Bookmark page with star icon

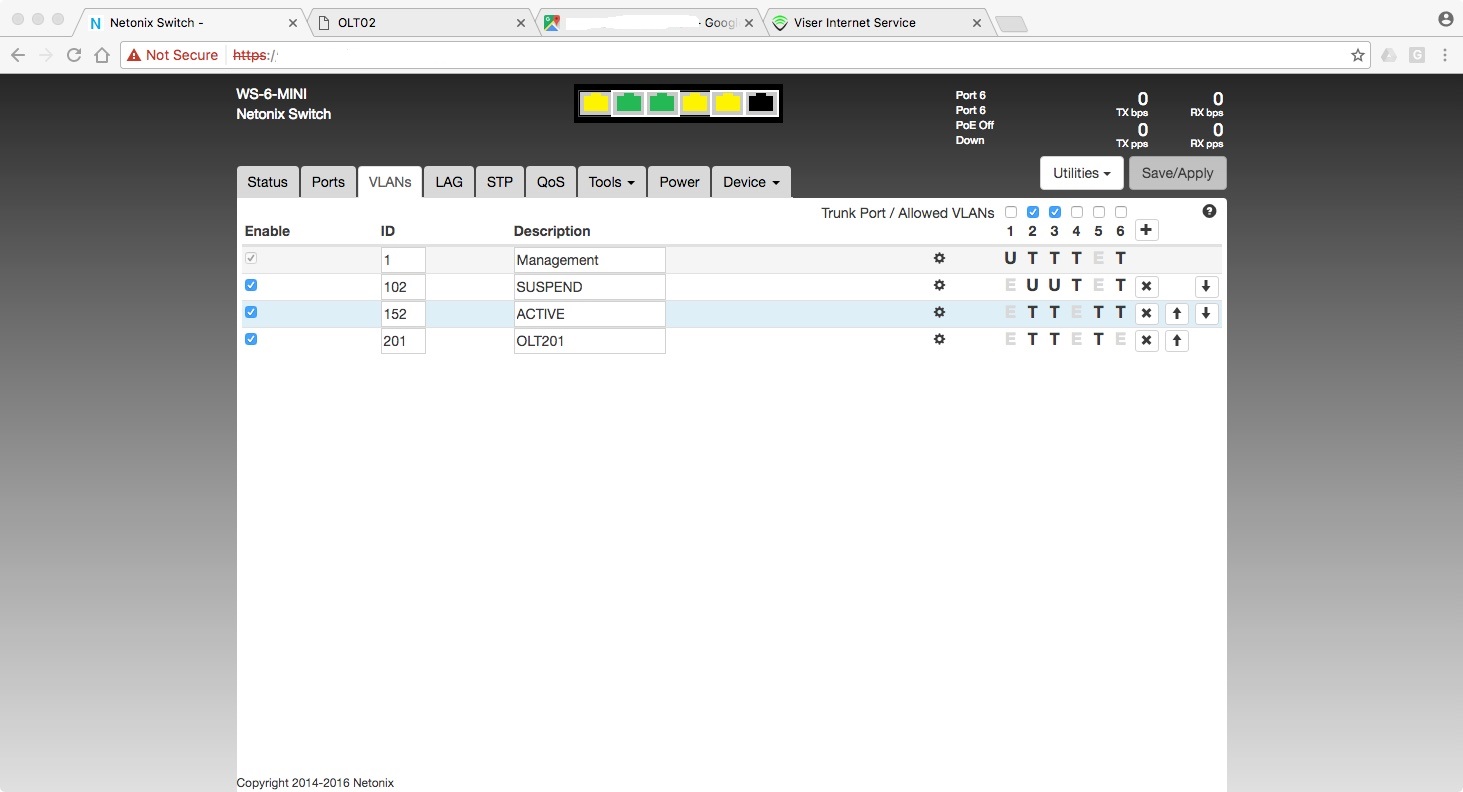coord(1357,56)
